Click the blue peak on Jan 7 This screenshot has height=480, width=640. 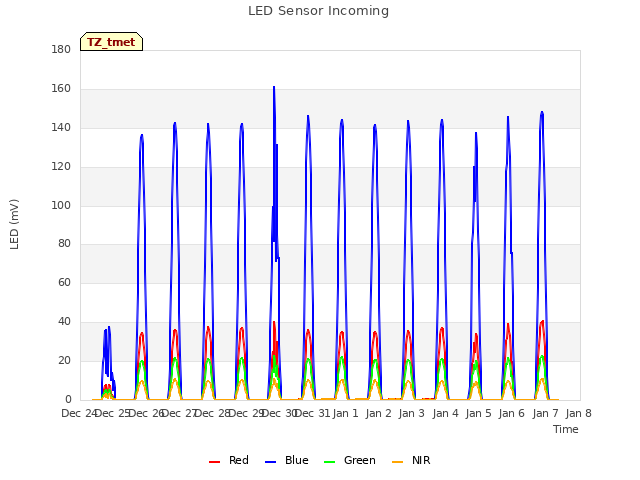(x=542, y=112)
